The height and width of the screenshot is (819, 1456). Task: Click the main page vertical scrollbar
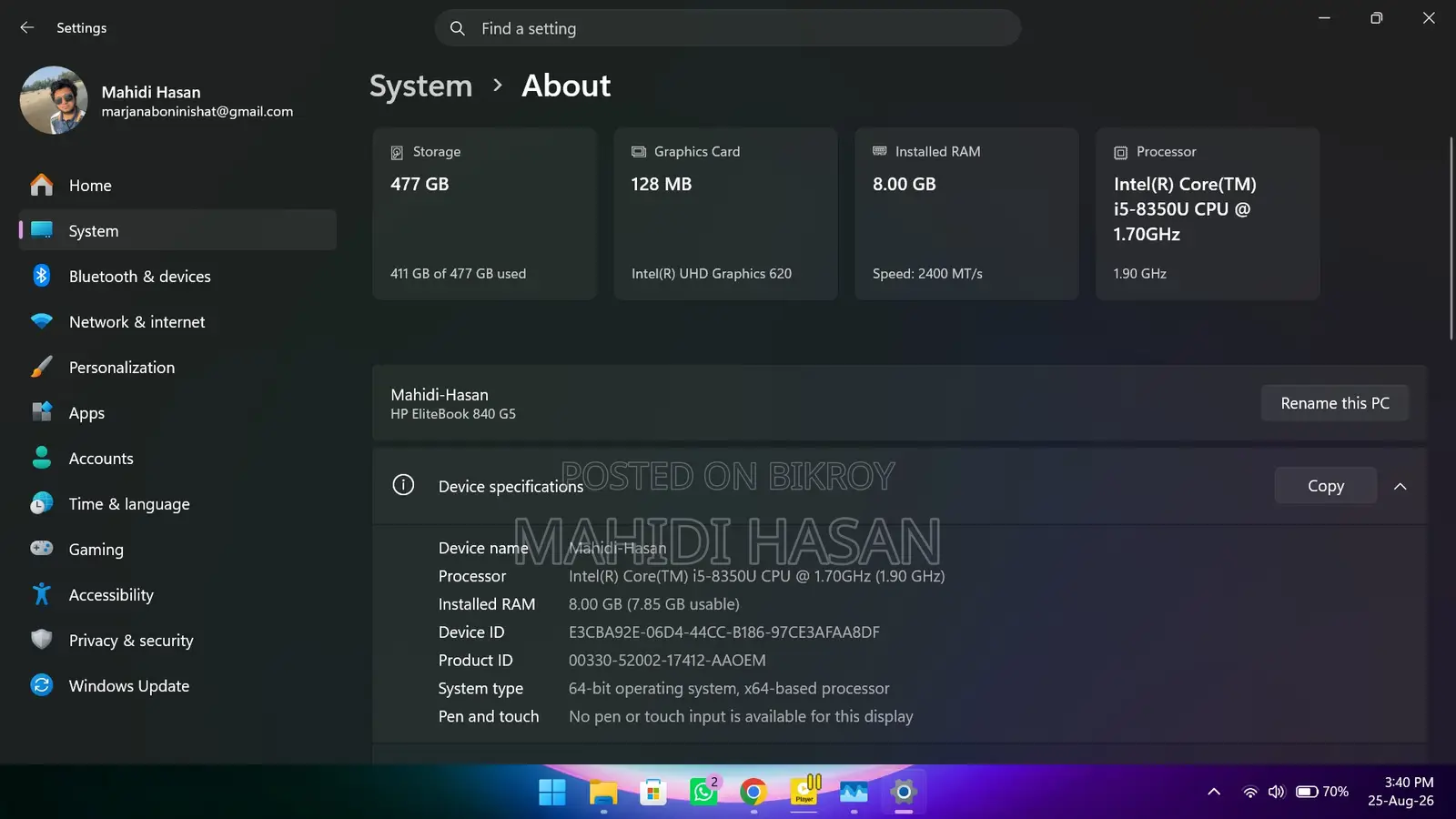point(1451,238)
